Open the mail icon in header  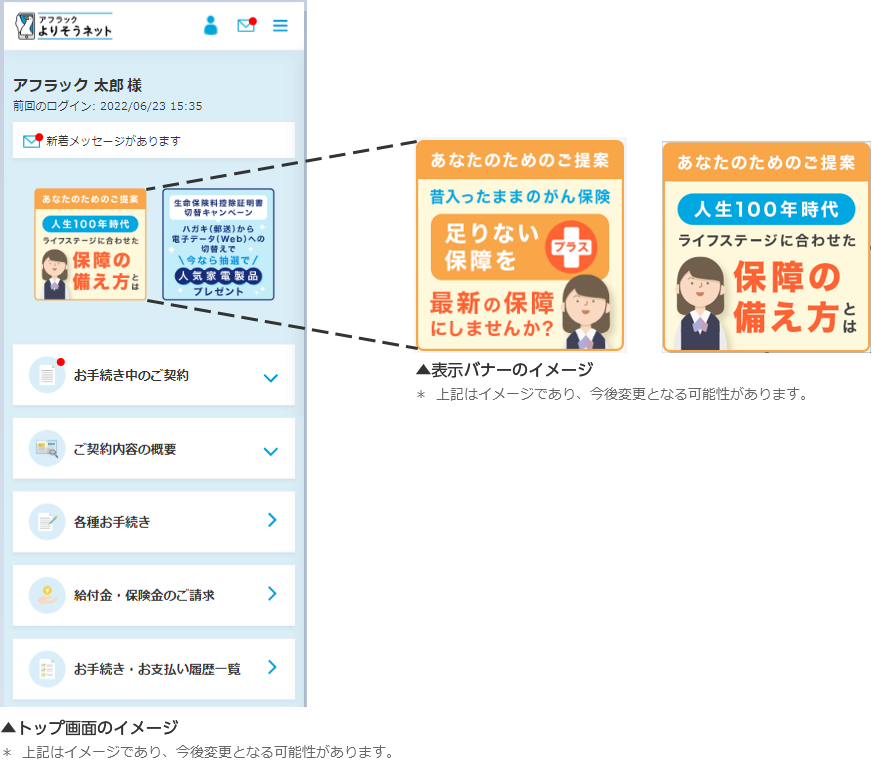click(246, 26)
